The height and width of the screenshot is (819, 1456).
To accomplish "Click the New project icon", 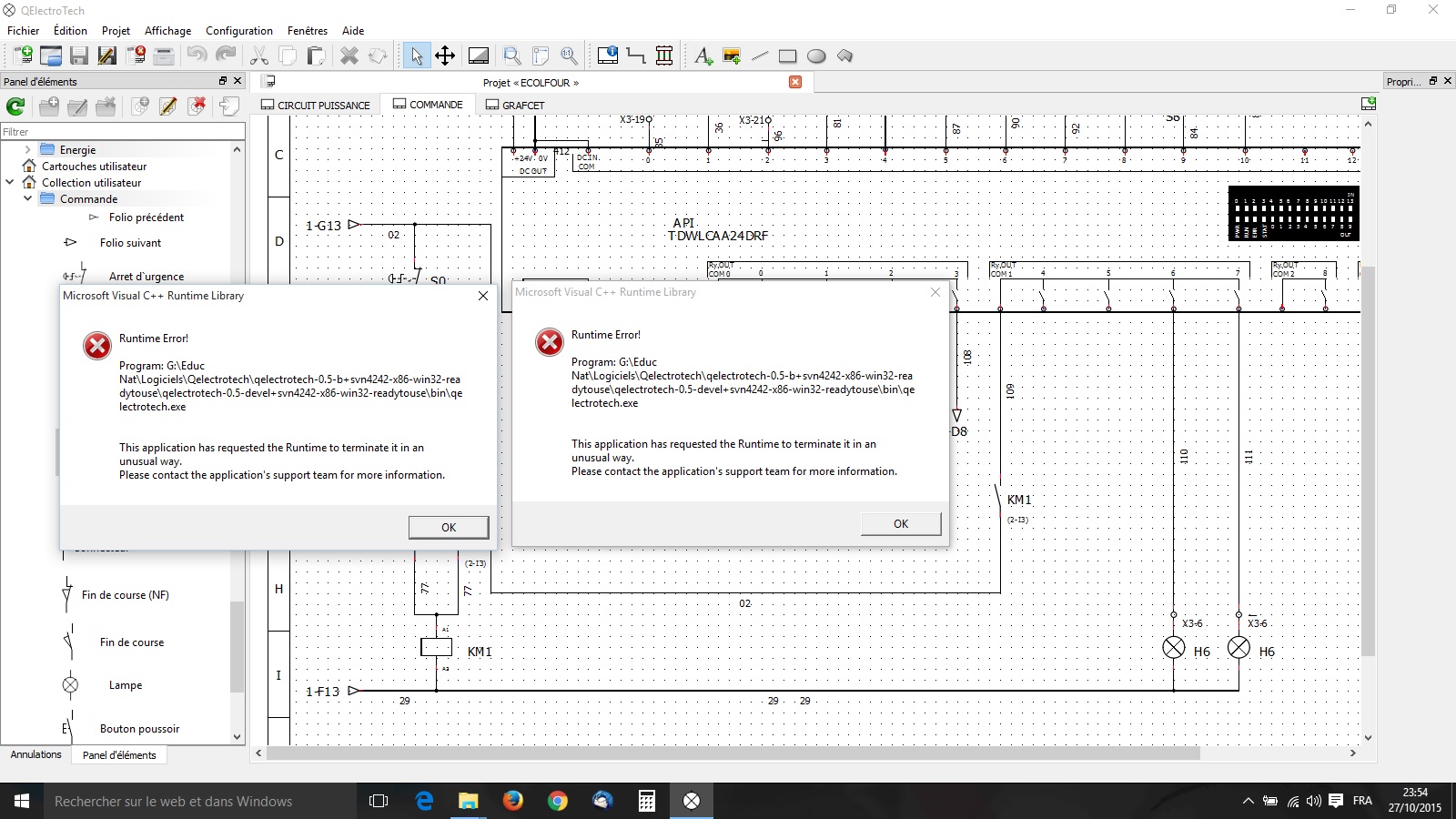I will (22, 56).
